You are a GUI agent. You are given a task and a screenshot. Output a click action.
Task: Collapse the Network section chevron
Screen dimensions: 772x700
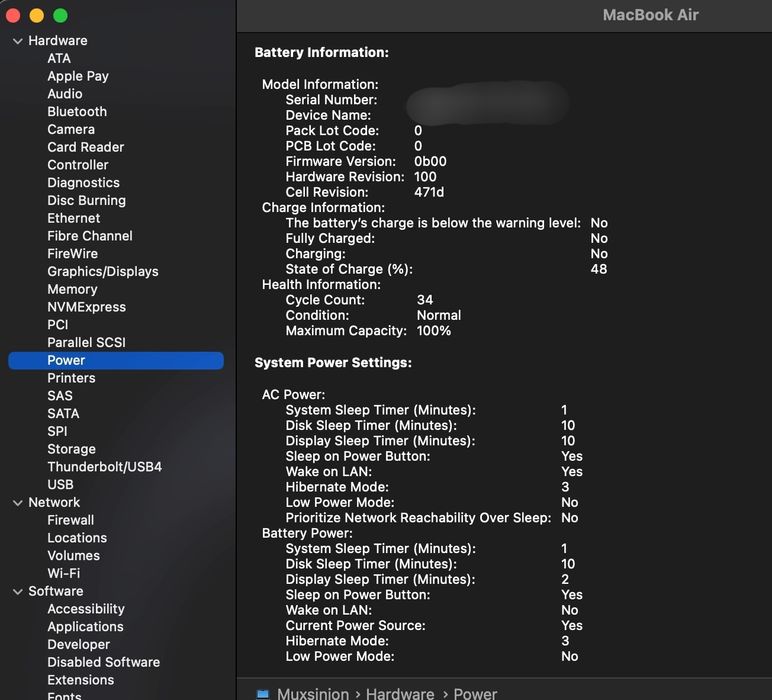pos(18,503)
